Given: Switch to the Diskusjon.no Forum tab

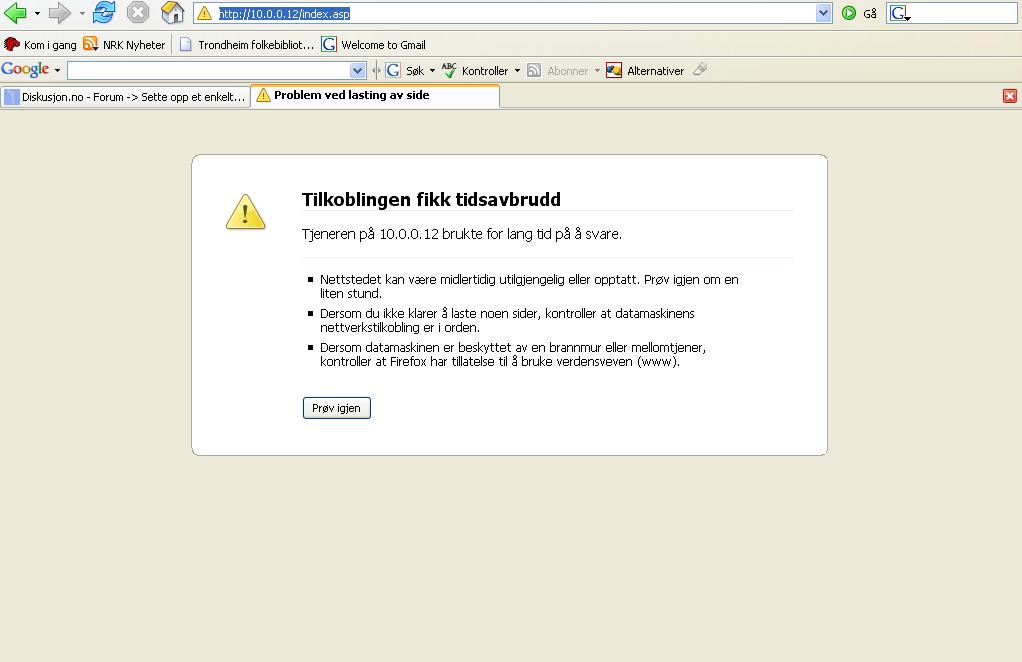Looking at the screenshot, I should [x=125, y=96].
